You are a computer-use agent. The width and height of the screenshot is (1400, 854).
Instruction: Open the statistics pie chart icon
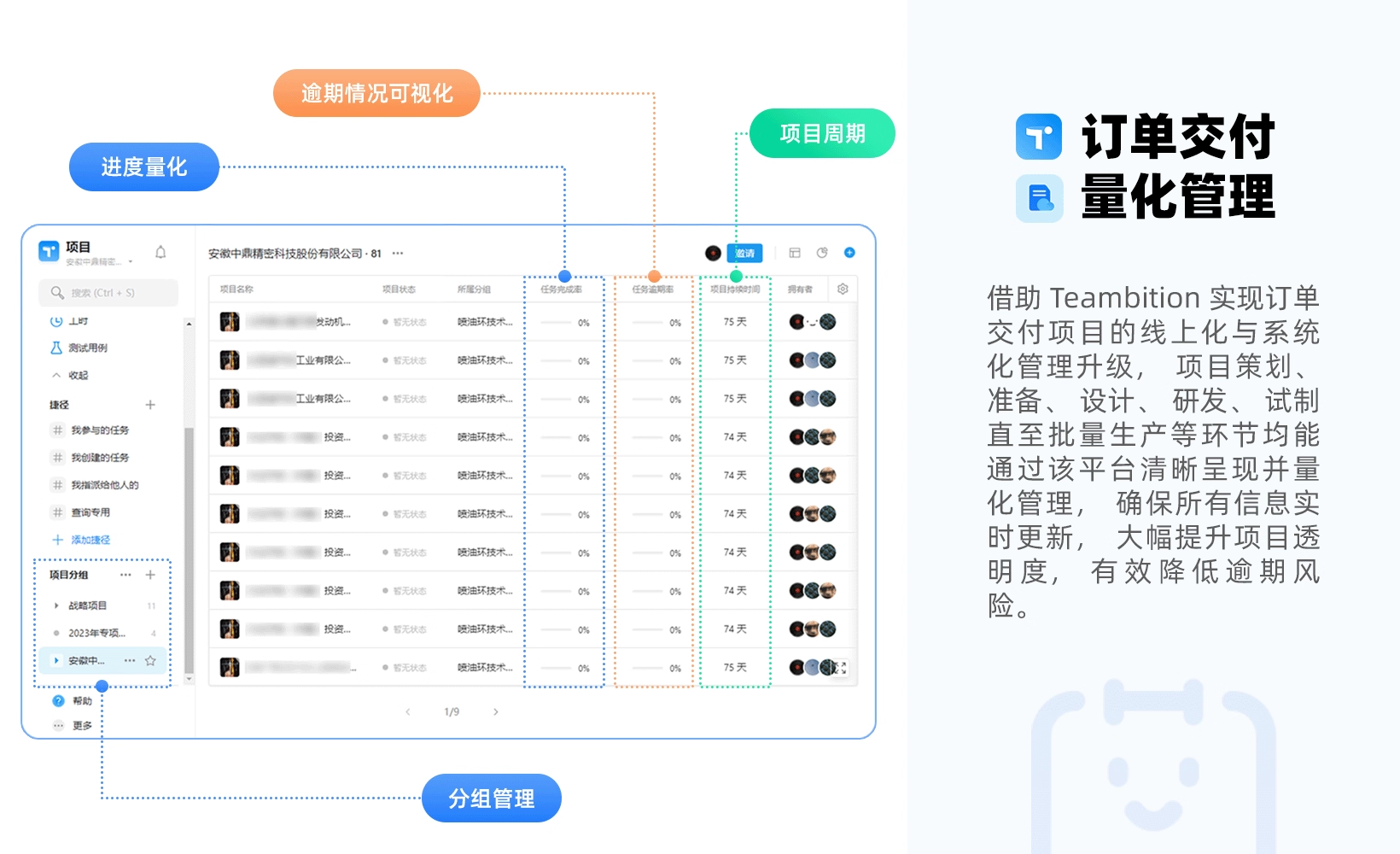[822, 253]
